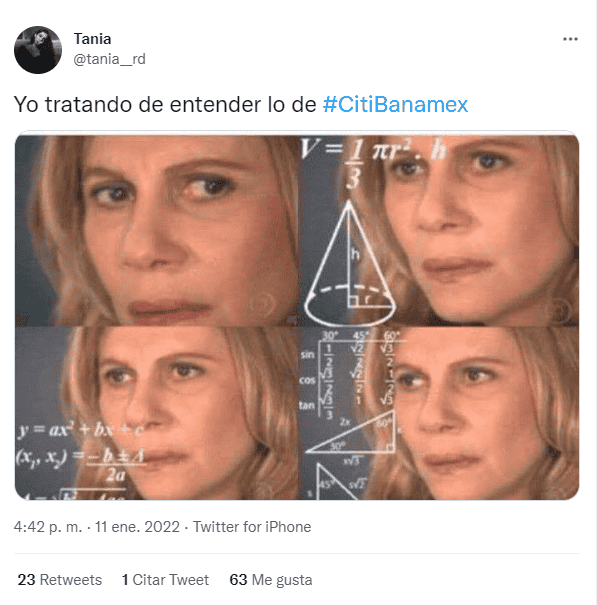This screenshot has width=597, height=605.
Task: Open the three-dot more options menu
Action: point(570,39)
